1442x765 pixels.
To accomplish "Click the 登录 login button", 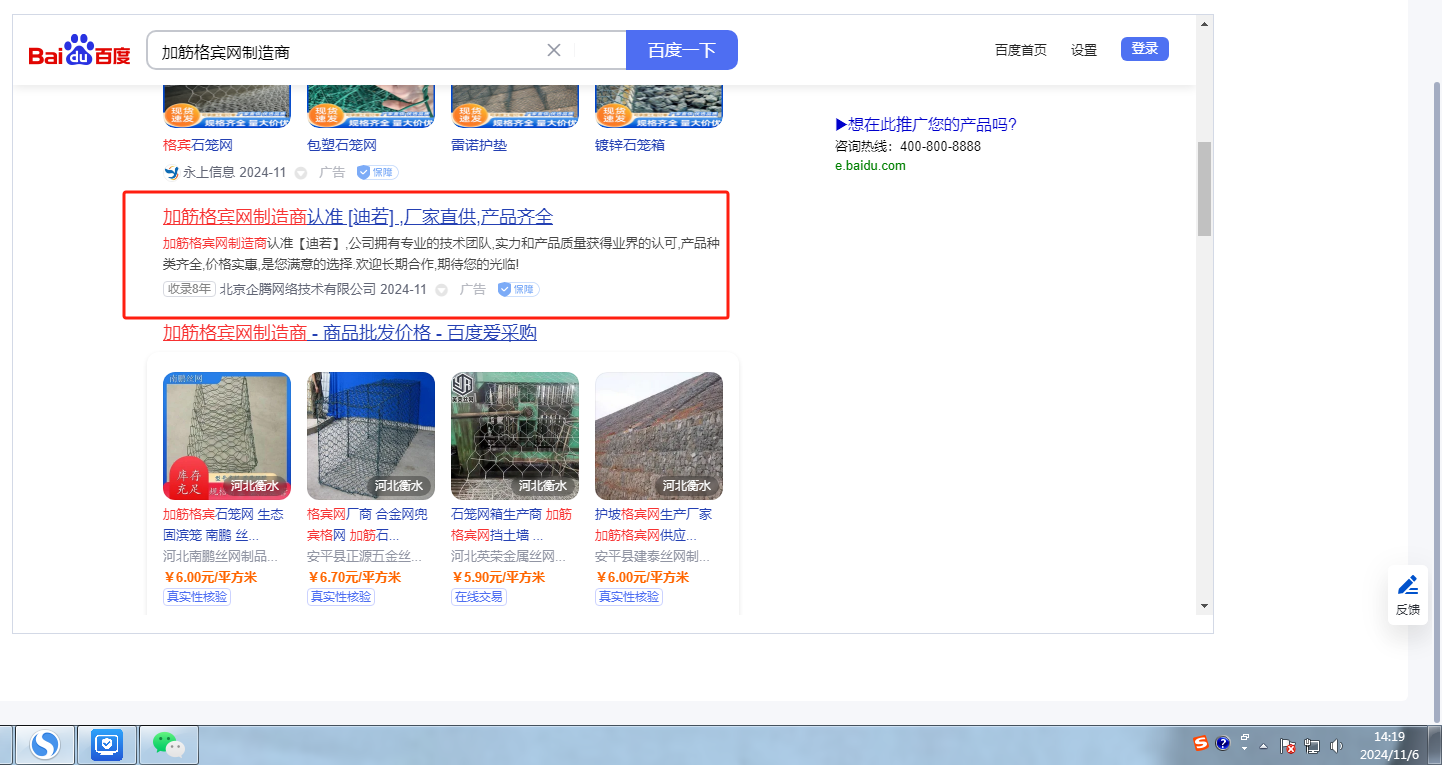I will [x=1145, y=49].
